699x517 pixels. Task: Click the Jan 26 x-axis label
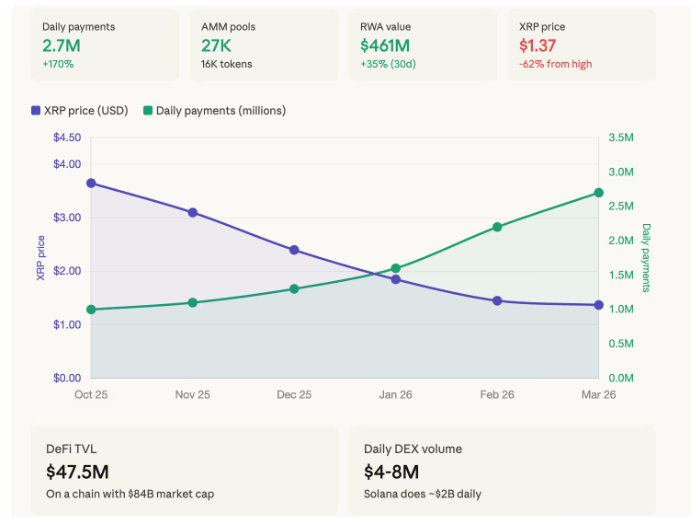(395, 394)
